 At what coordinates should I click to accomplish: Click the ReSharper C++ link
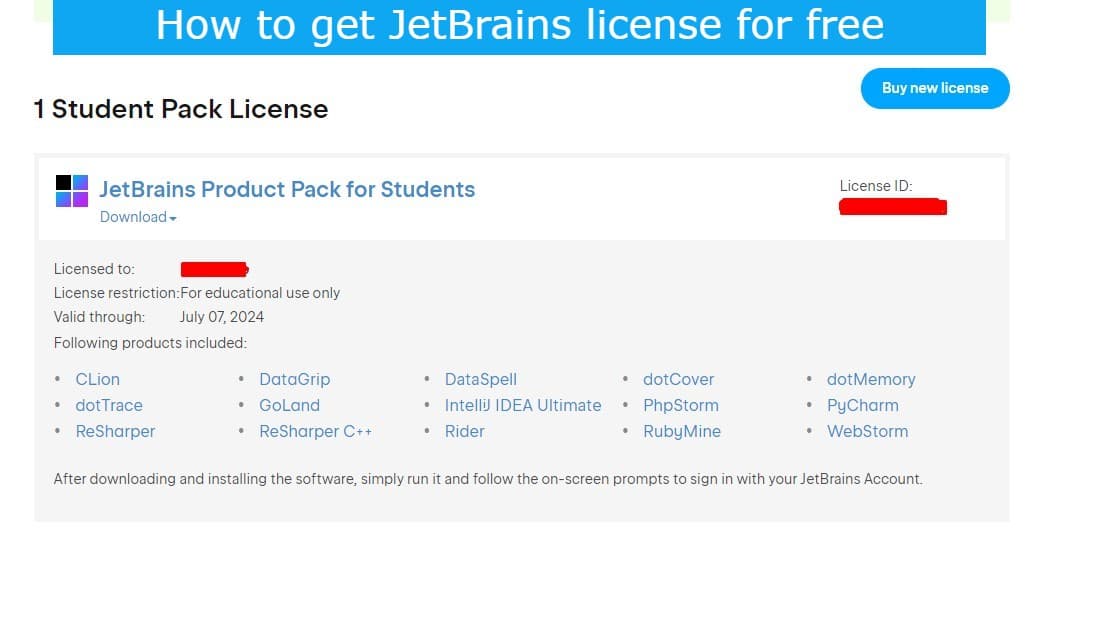click(315, 431)
